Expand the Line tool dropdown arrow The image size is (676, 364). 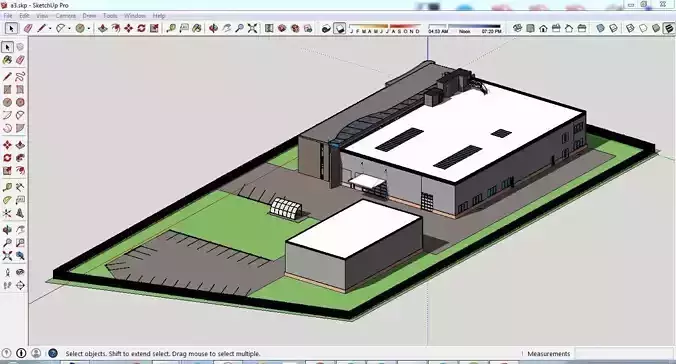coord(50,28)
